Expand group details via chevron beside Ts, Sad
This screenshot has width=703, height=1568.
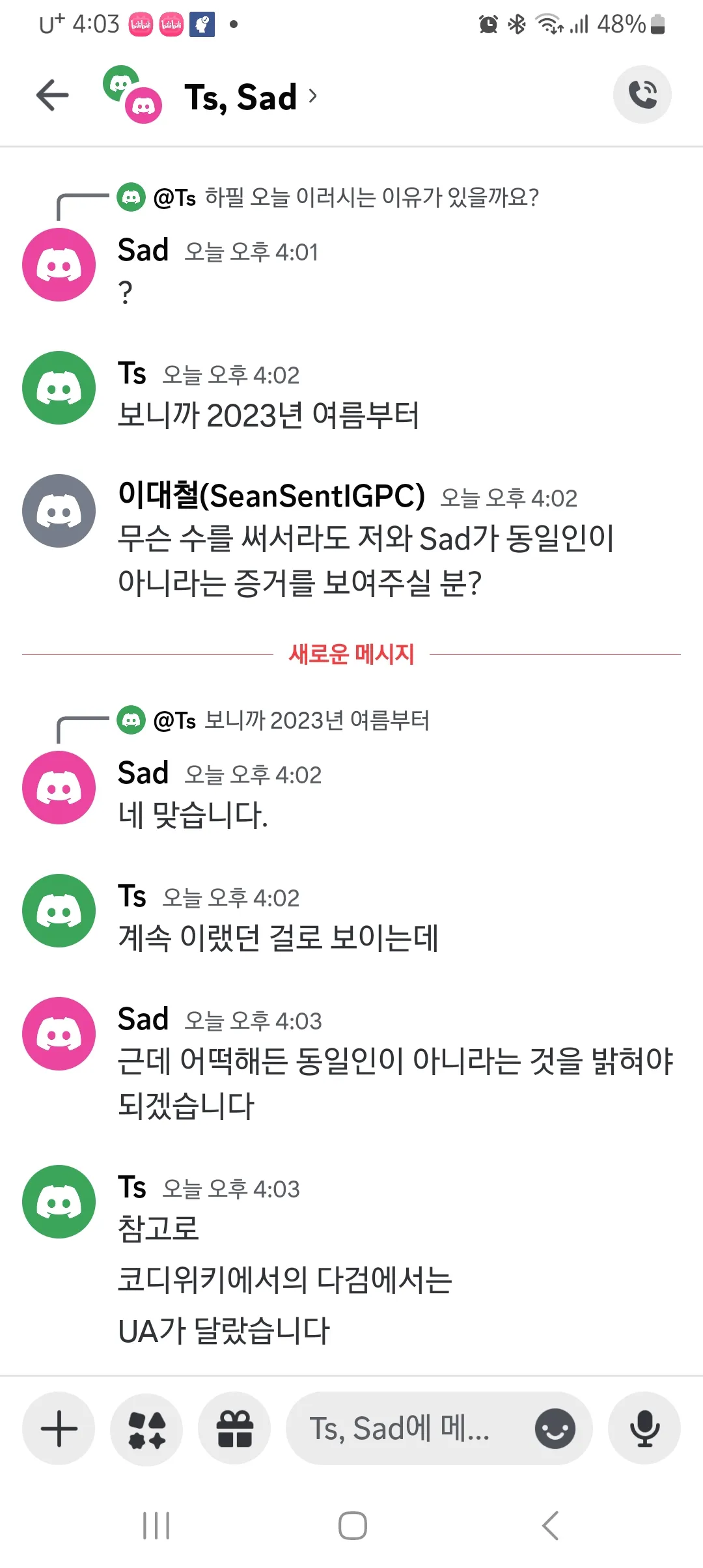click(314, 96)
